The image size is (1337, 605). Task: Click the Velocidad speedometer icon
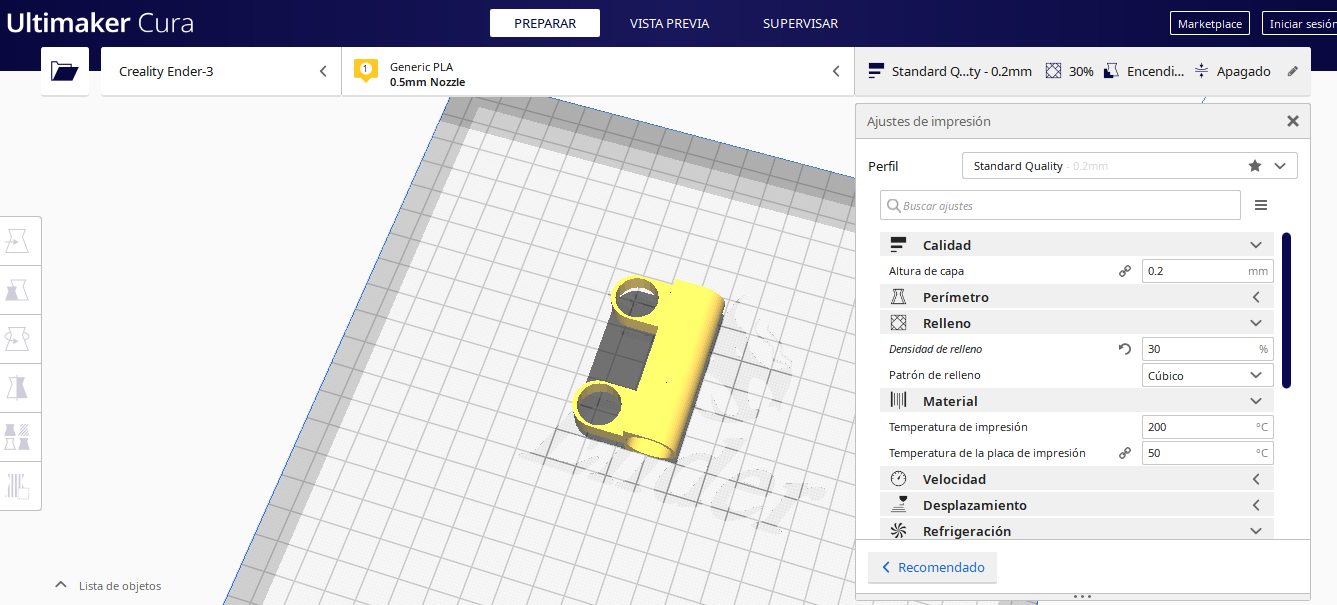pos(898,479)
